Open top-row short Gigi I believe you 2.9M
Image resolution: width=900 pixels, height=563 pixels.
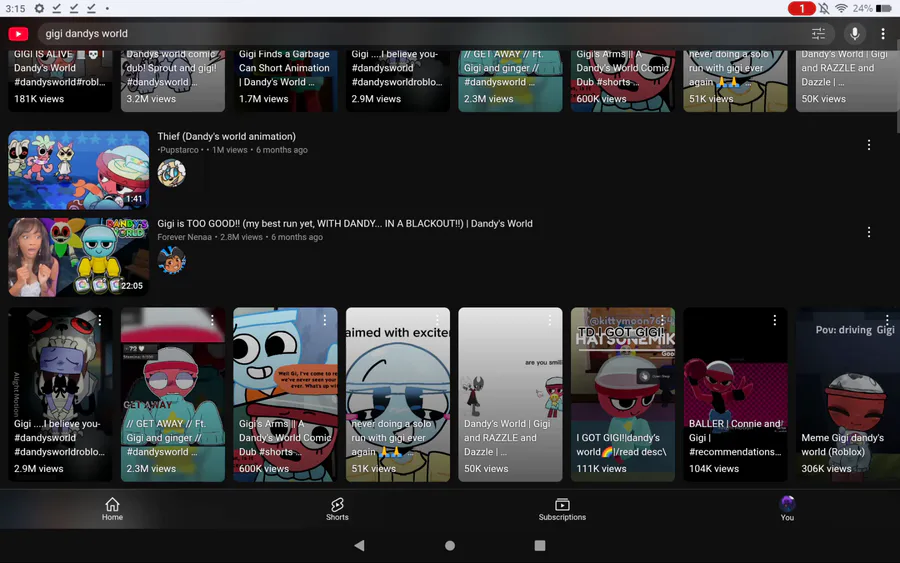[398, 80]
